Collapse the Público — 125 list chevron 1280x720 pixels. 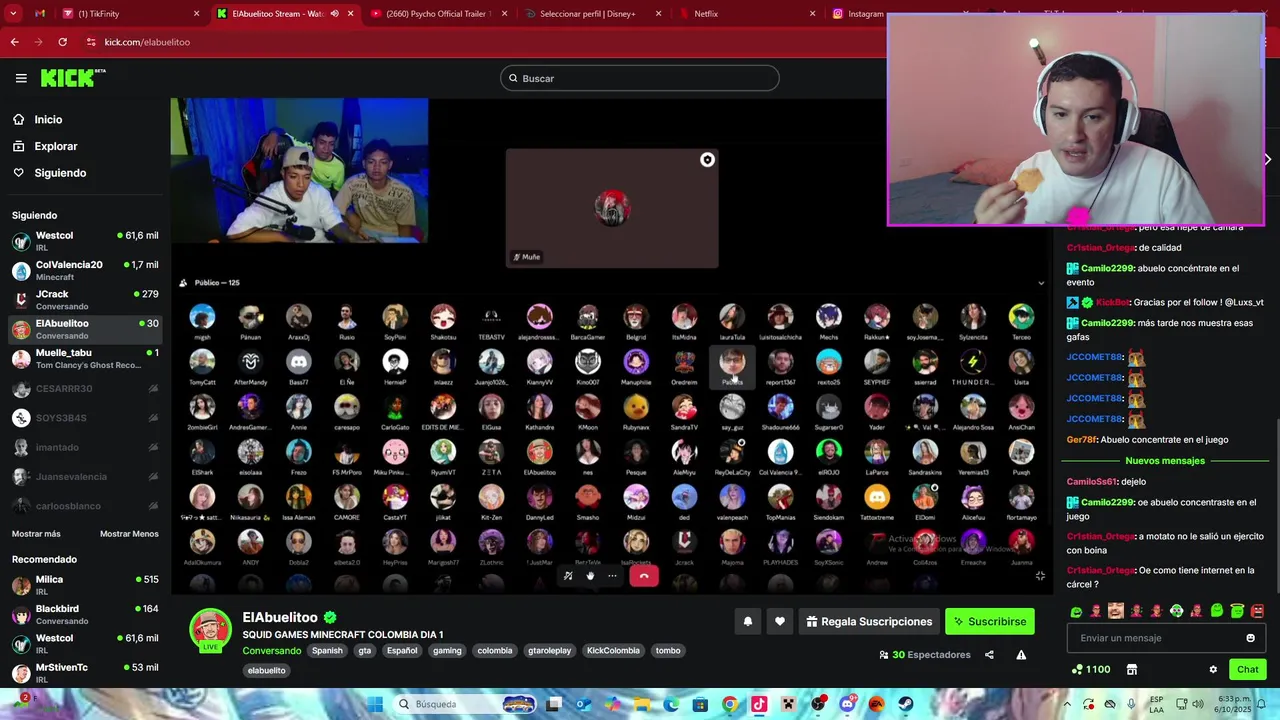tap(1041, 283)
